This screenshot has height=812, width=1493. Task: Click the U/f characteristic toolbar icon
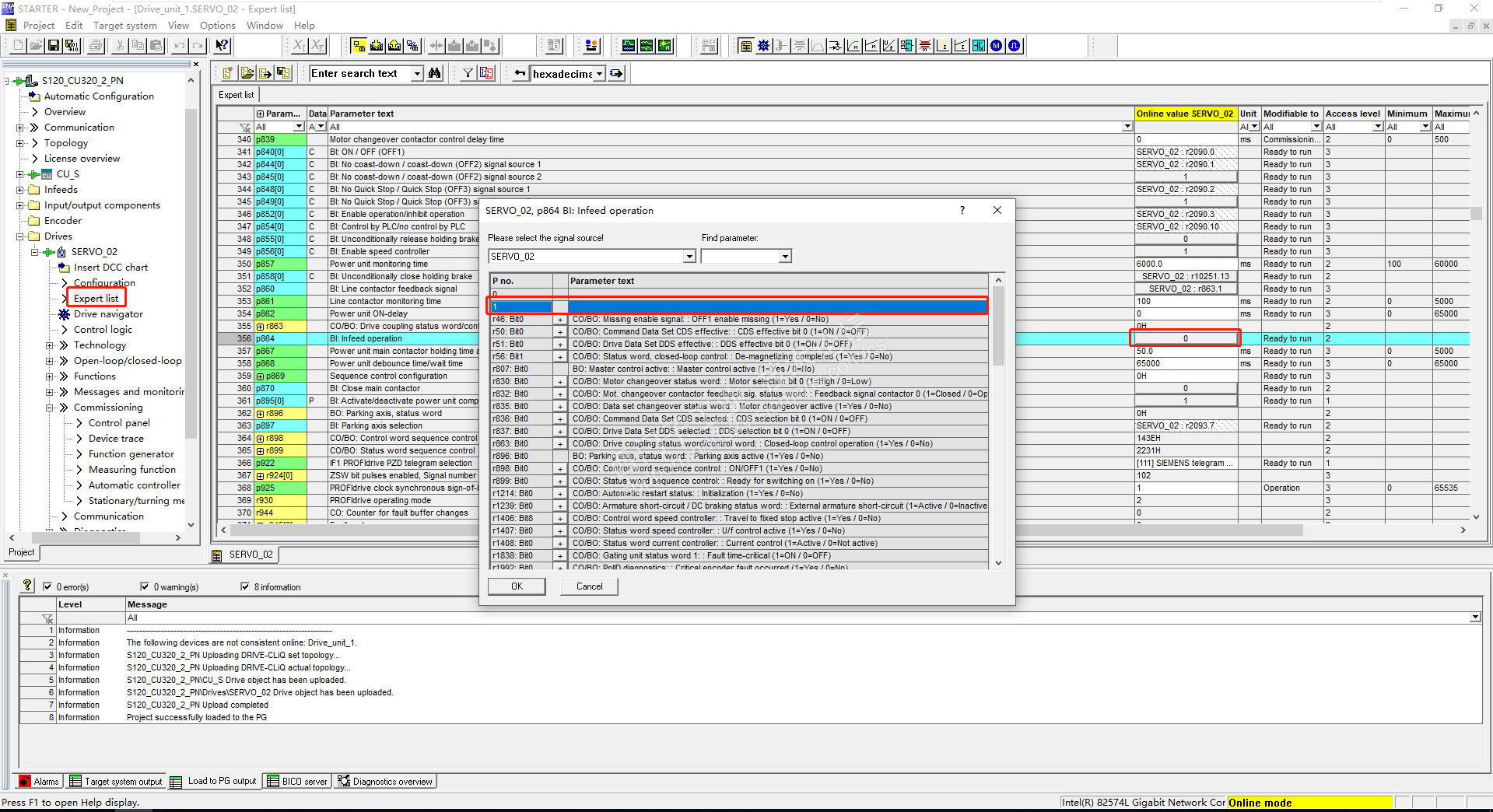click(889, 46)
